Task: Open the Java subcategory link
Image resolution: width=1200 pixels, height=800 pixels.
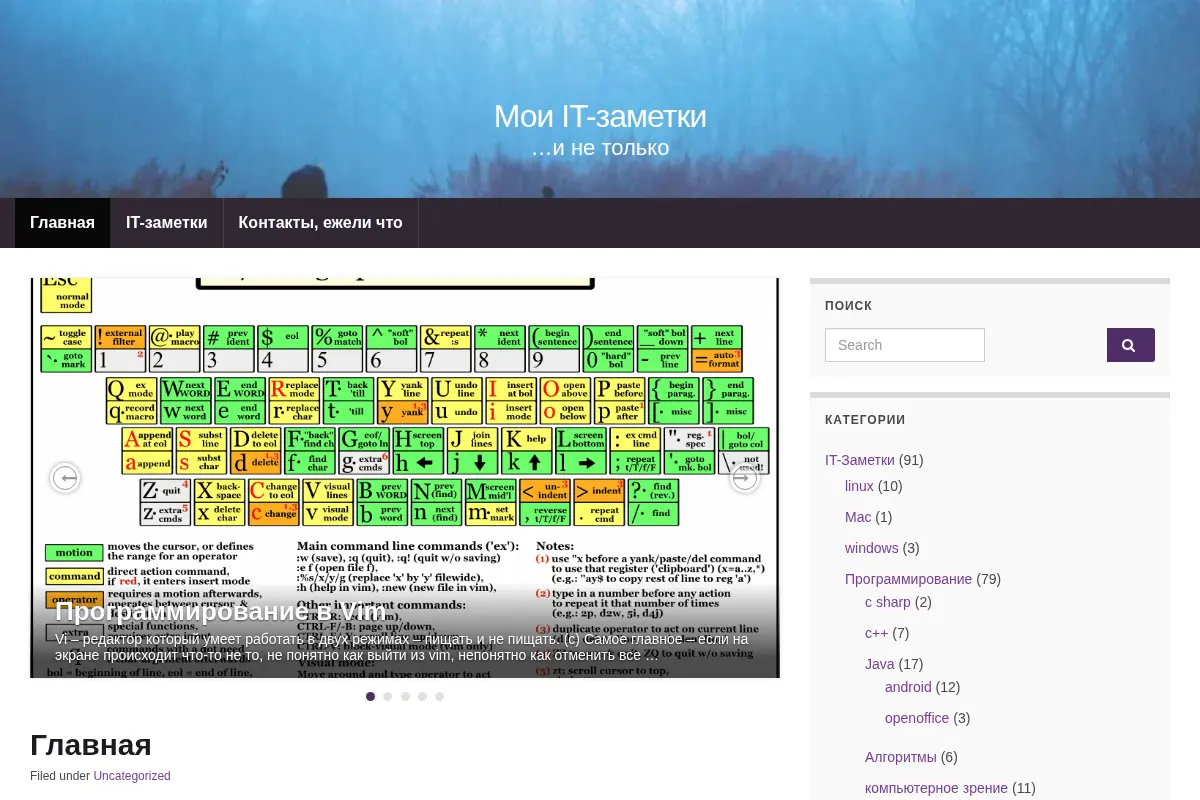Action: (880, 664)
